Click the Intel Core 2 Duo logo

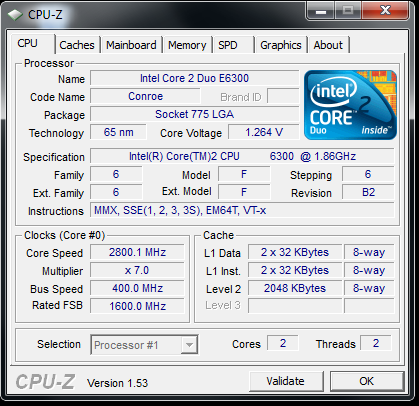[x=350, y=105]
